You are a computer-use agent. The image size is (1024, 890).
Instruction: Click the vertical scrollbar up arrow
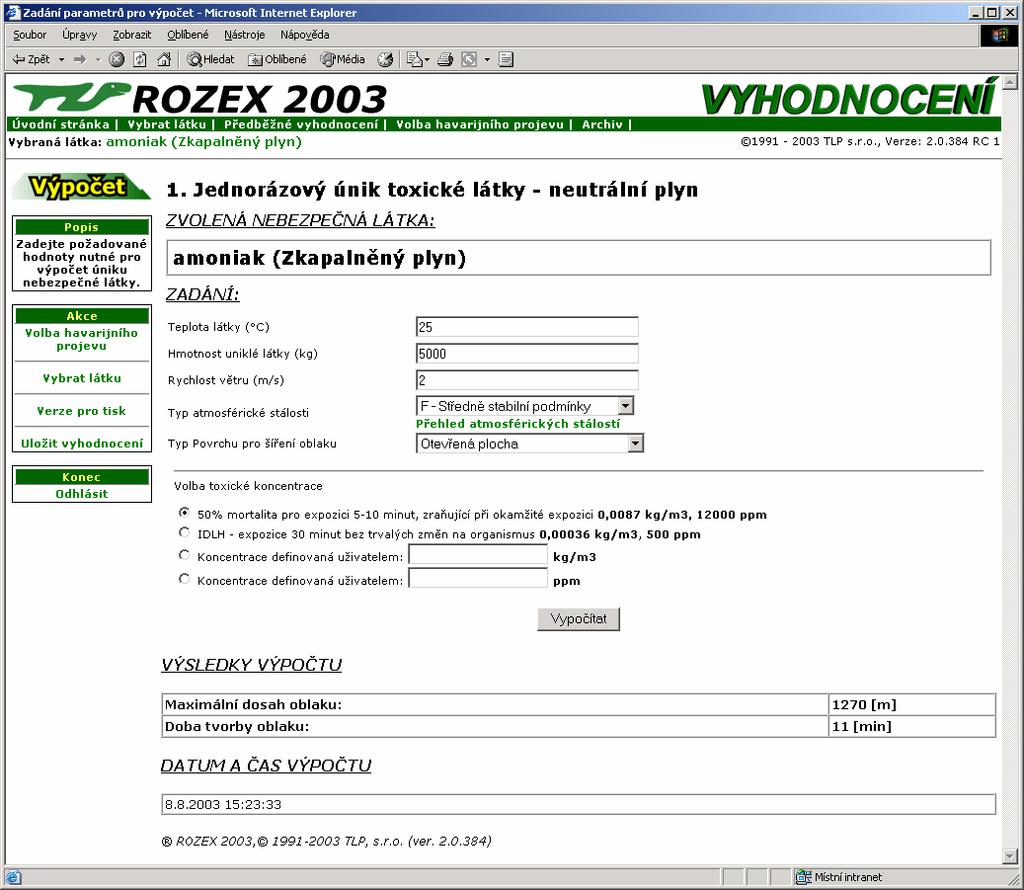click(1010, 82)
